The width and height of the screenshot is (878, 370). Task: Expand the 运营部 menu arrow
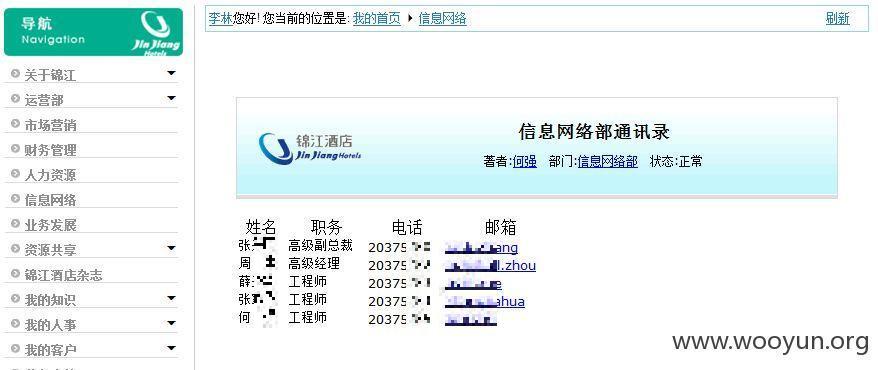pyautogui.click(x=171, y=98)
